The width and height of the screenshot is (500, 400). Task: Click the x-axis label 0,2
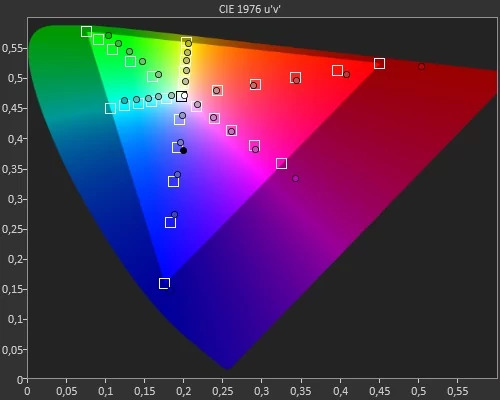tap(184, 391)
